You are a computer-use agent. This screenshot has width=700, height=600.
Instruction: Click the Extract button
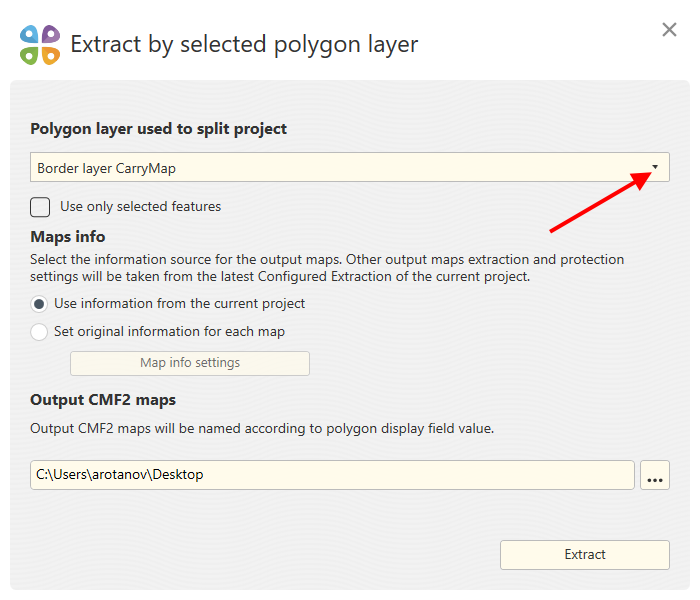(585, 554)
